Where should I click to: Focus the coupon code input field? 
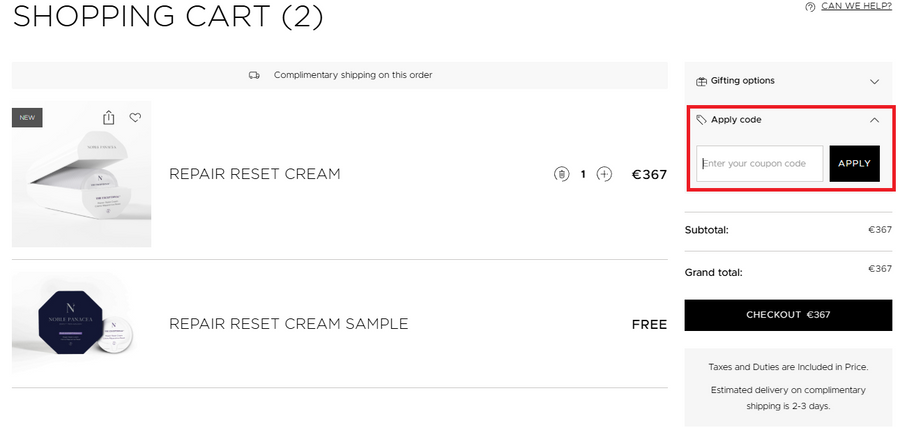click(x=760, y=163)
